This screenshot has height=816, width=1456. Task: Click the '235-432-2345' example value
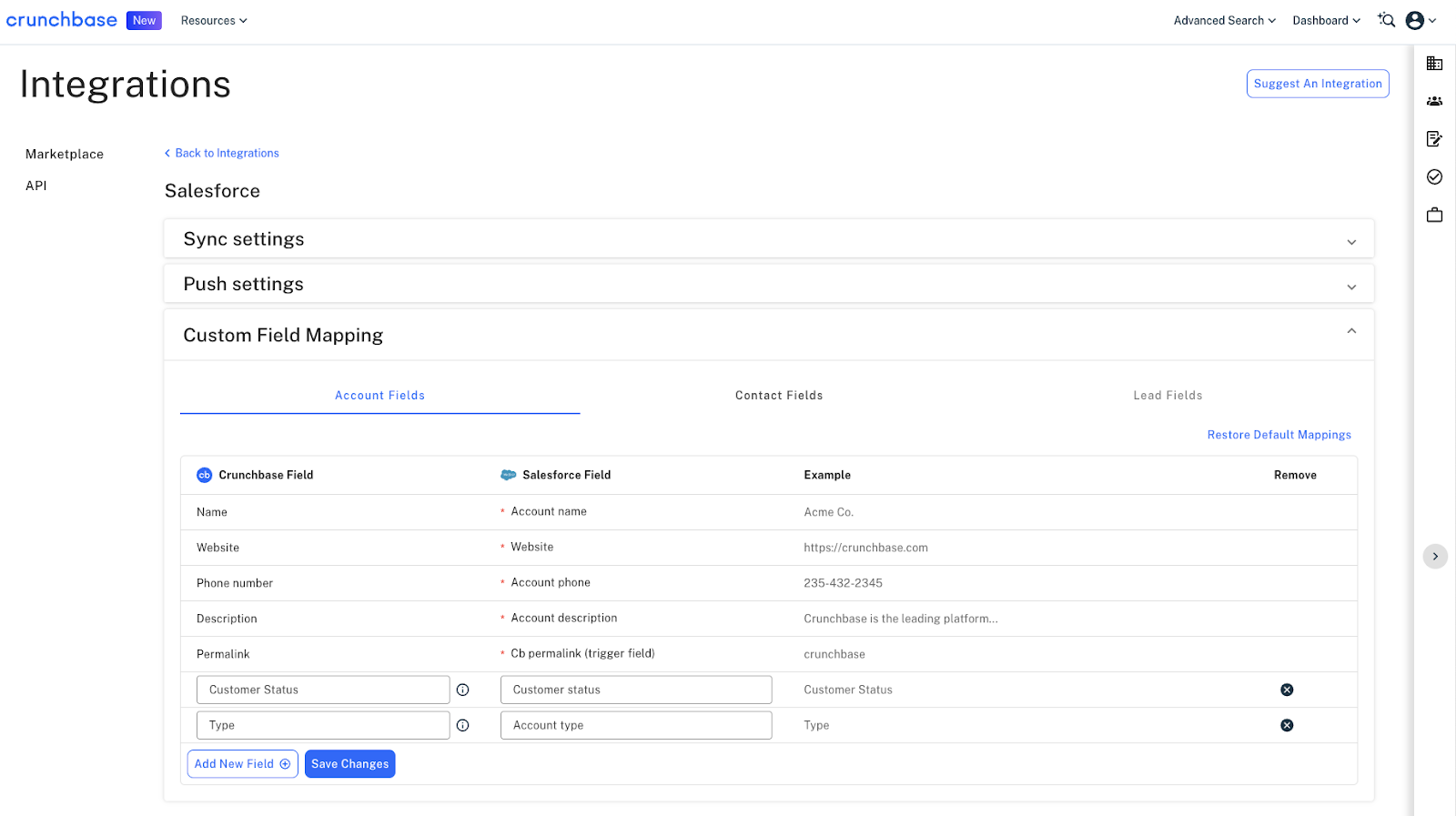click(843, 583)
